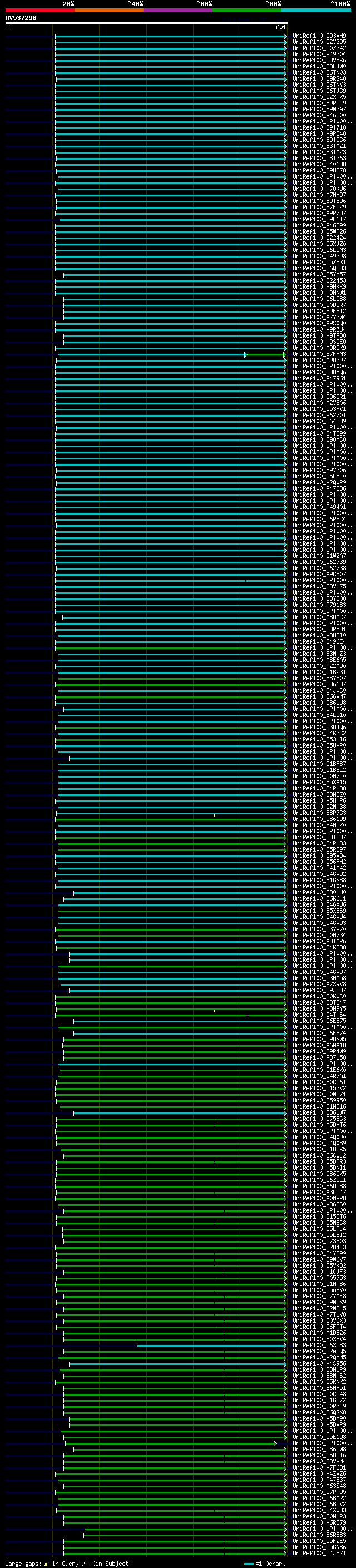
Task: Open hit UniRef100_O81363
Action: point(319,159)
